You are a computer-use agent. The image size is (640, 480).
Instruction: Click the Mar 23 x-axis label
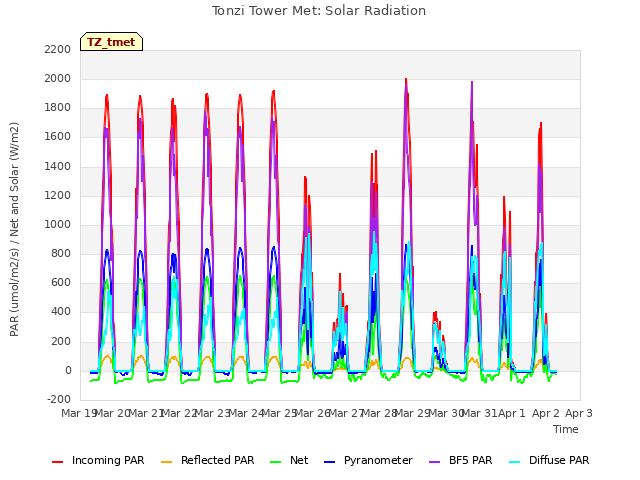[212, 413]
